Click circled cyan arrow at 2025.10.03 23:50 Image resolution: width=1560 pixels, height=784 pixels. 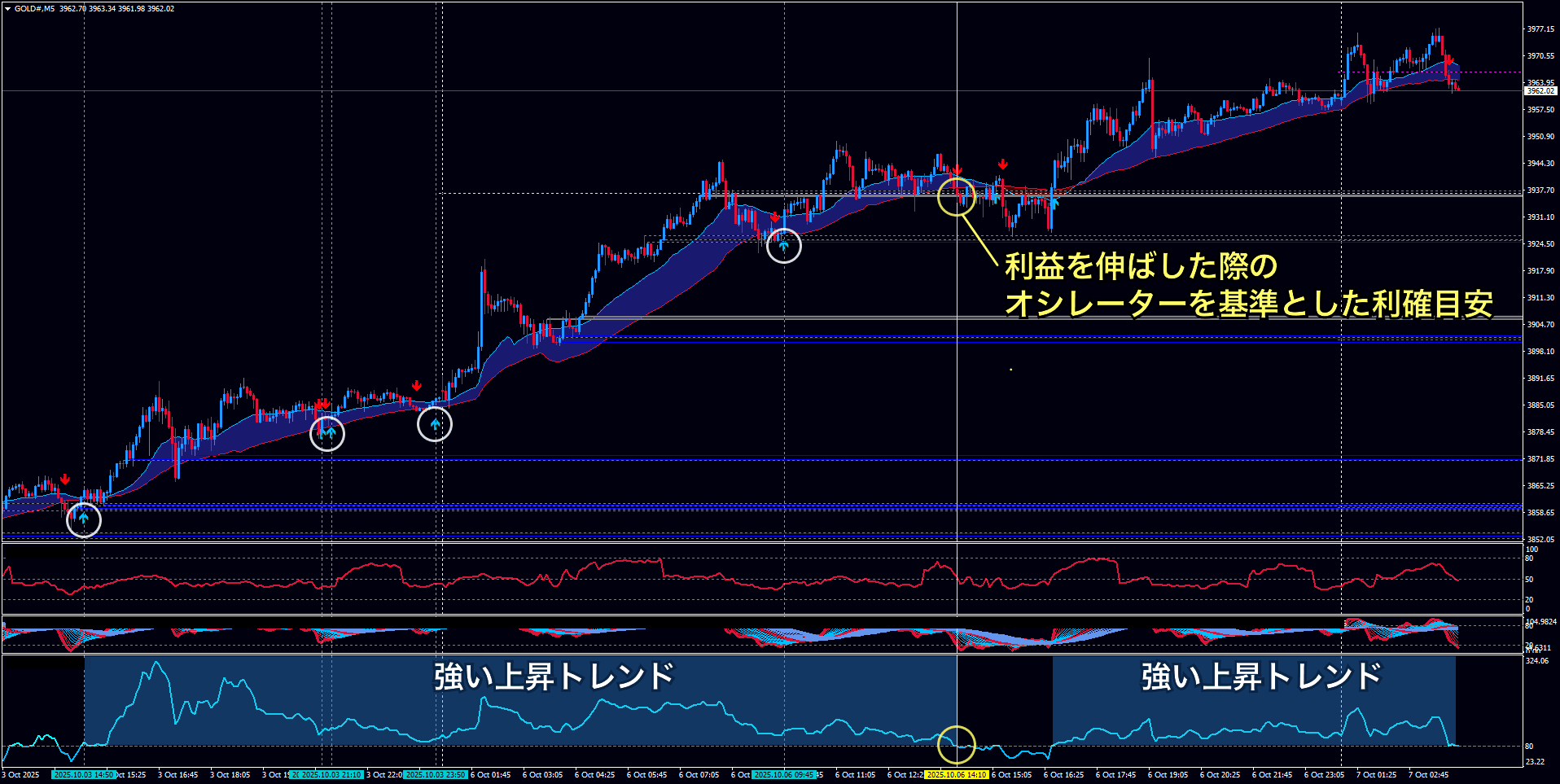pos(435,424)
